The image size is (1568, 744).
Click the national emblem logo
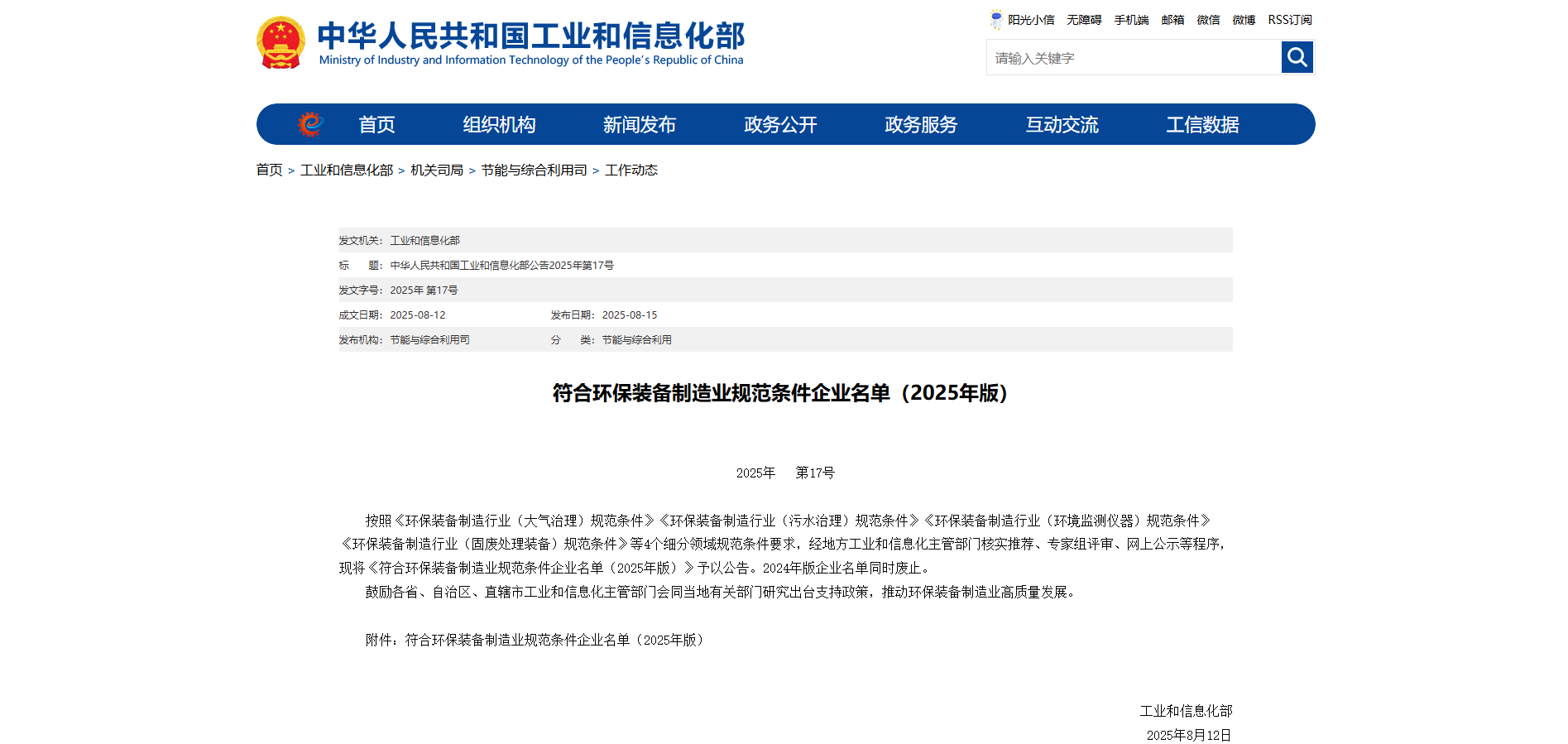click(281, 42)
